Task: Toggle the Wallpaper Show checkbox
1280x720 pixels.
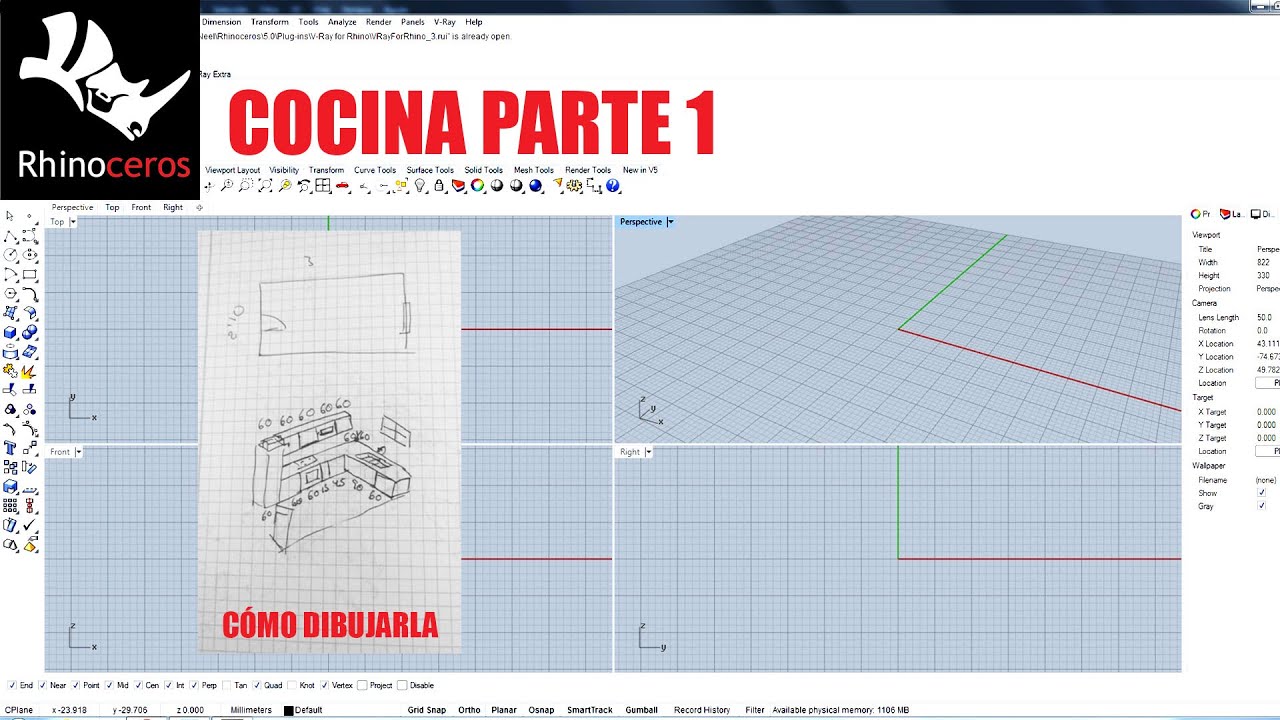Action: pyautogui.click(x=1261, y=493)
